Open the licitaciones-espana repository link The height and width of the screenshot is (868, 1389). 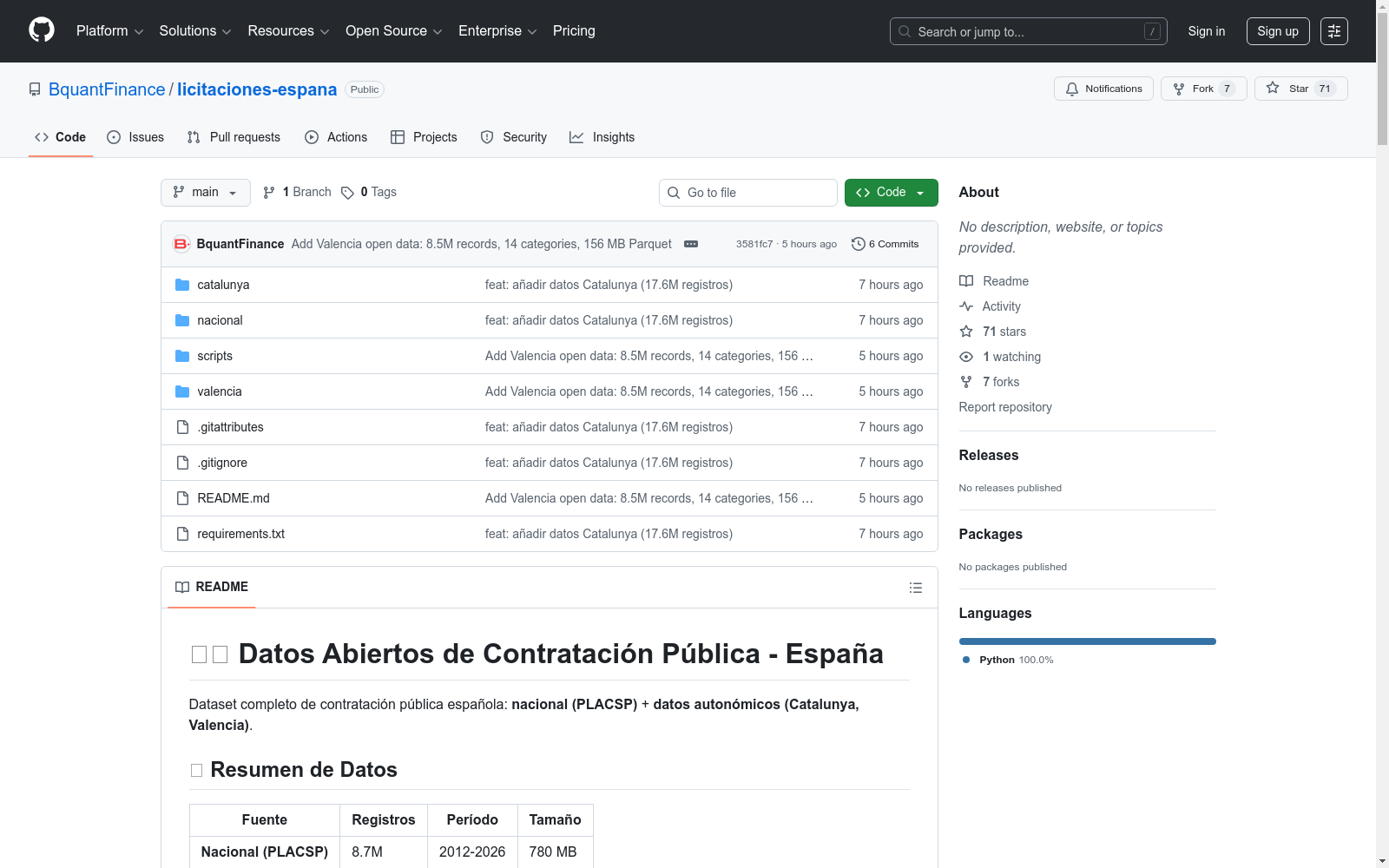(x=257, y=89)
